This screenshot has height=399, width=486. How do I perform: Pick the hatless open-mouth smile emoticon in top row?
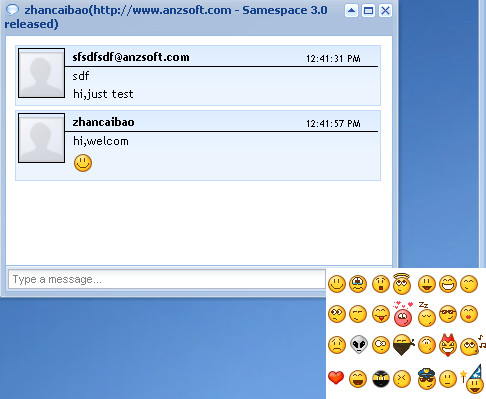click(x=426, y=284)
